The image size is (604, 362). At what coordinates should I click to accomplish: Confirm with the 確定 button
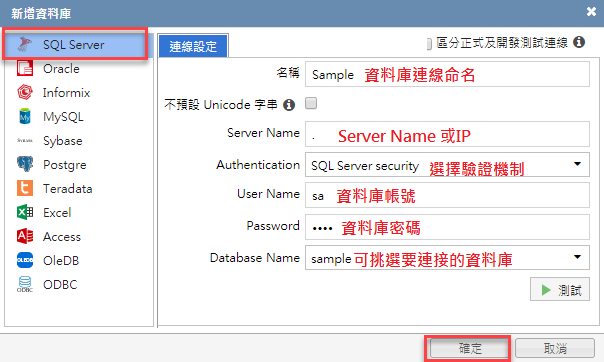click(470, 349)
